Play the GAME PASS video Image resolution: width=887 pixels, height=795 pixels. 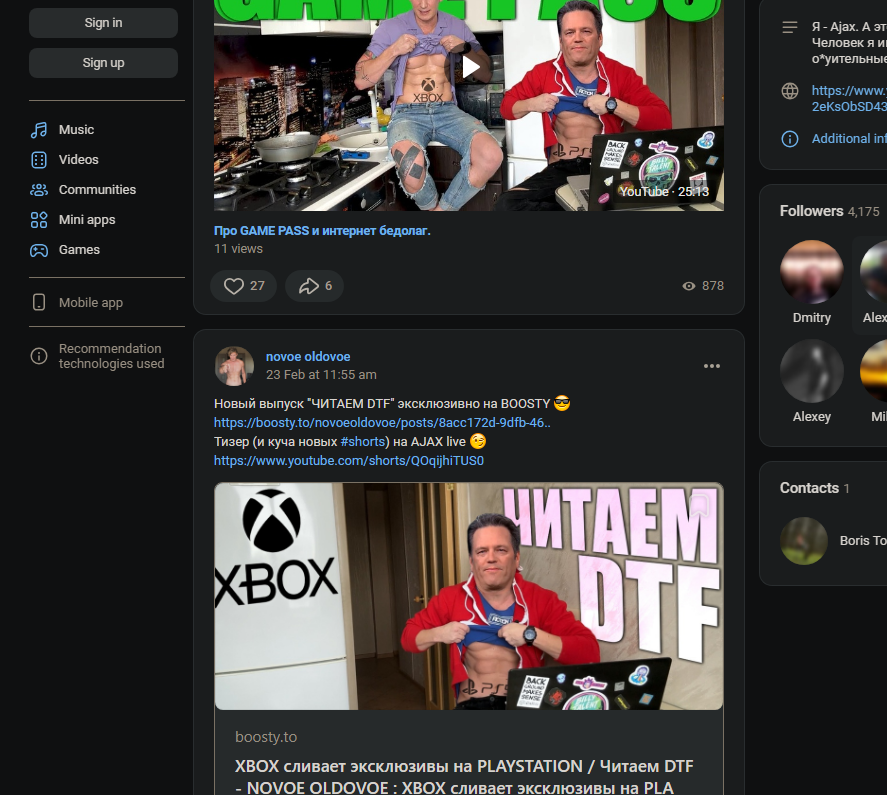[x=471, y=67]
